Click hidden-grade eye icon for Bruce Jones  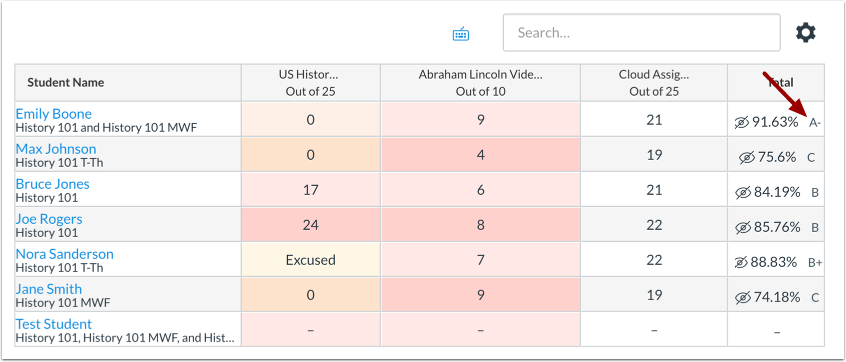743,193
